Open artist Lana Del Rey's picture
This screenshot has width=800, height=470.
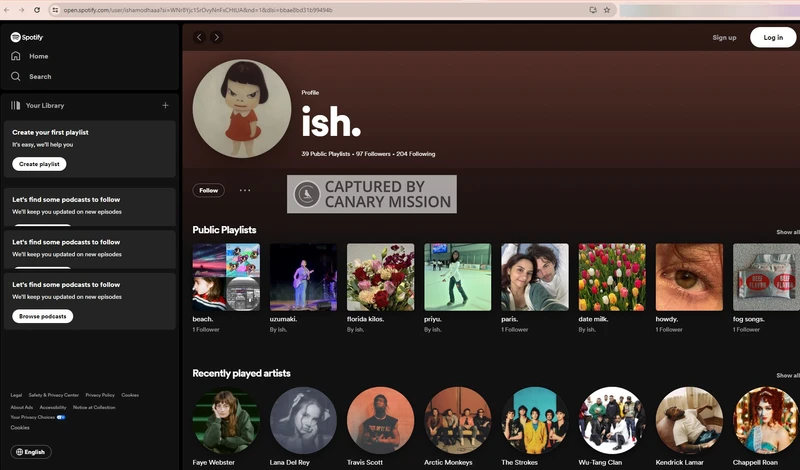click(x=303, y=420)
